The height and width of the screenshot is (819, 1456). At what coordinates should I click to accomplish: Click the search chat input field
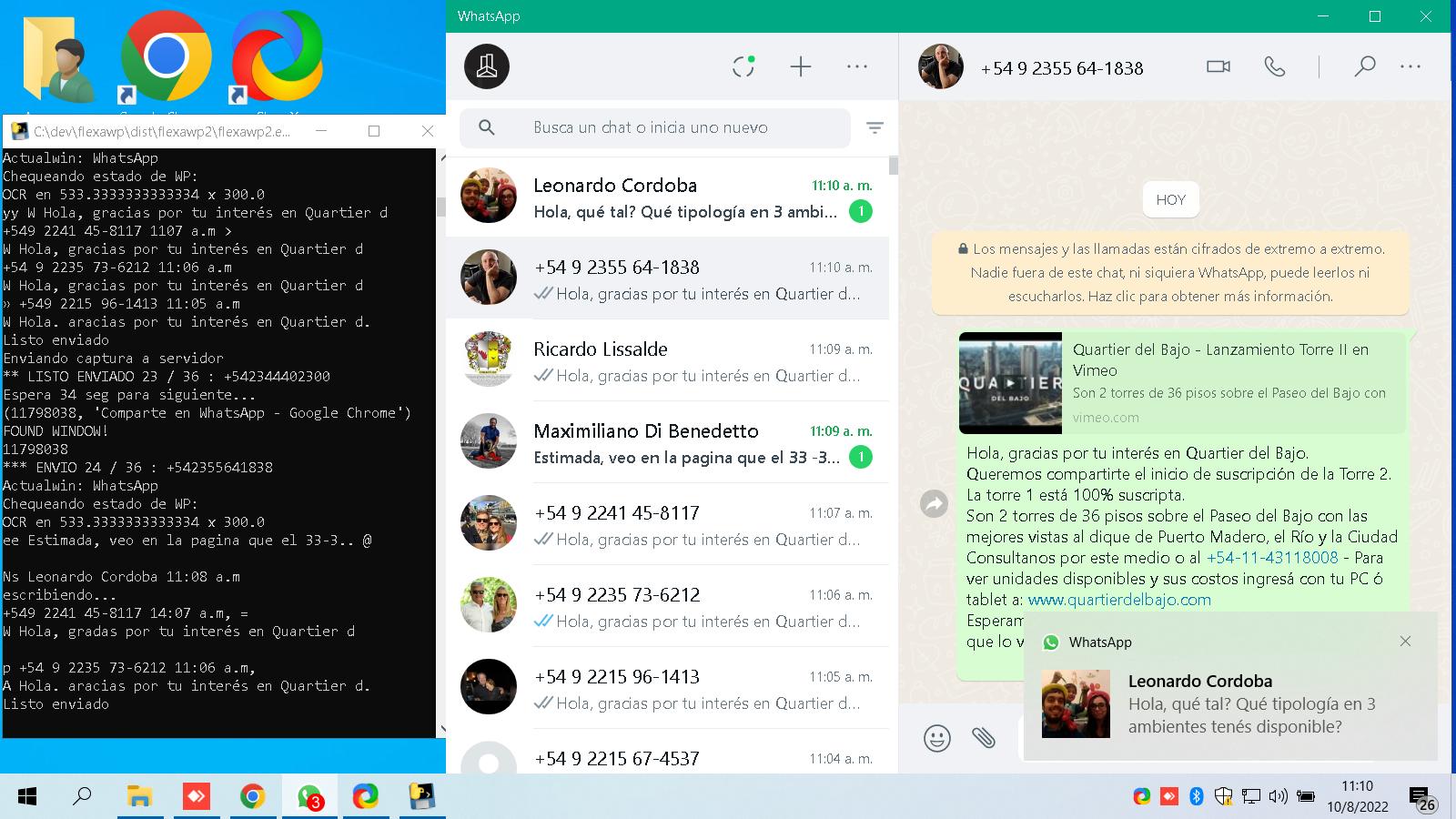[654, 127]
